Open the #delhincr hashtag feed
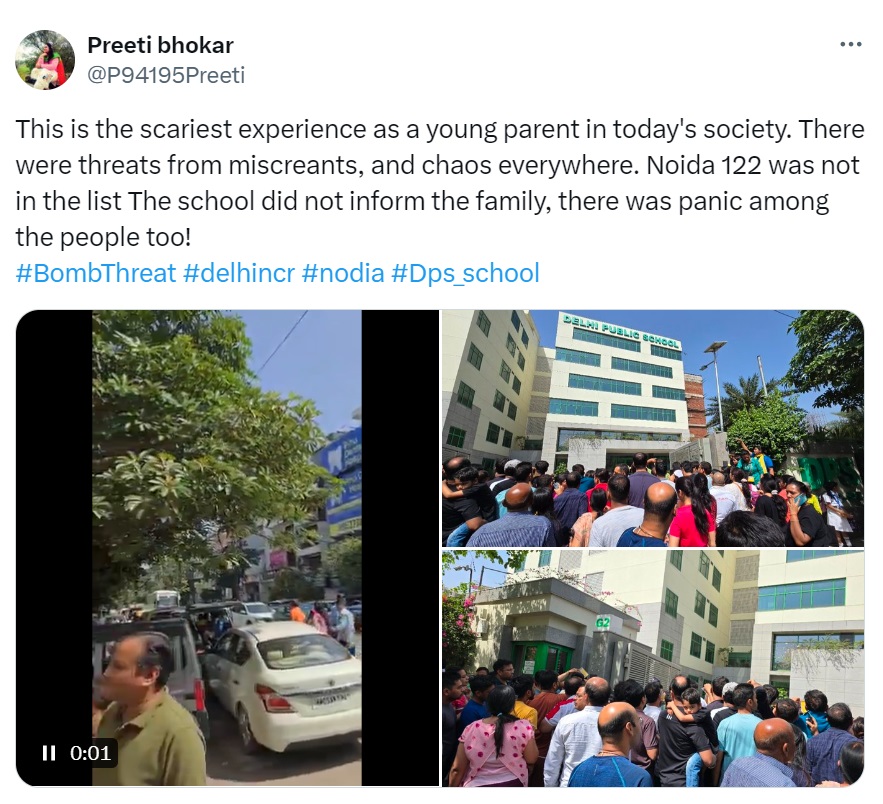This screenshot has height=804, width=883. coord(236,272)
